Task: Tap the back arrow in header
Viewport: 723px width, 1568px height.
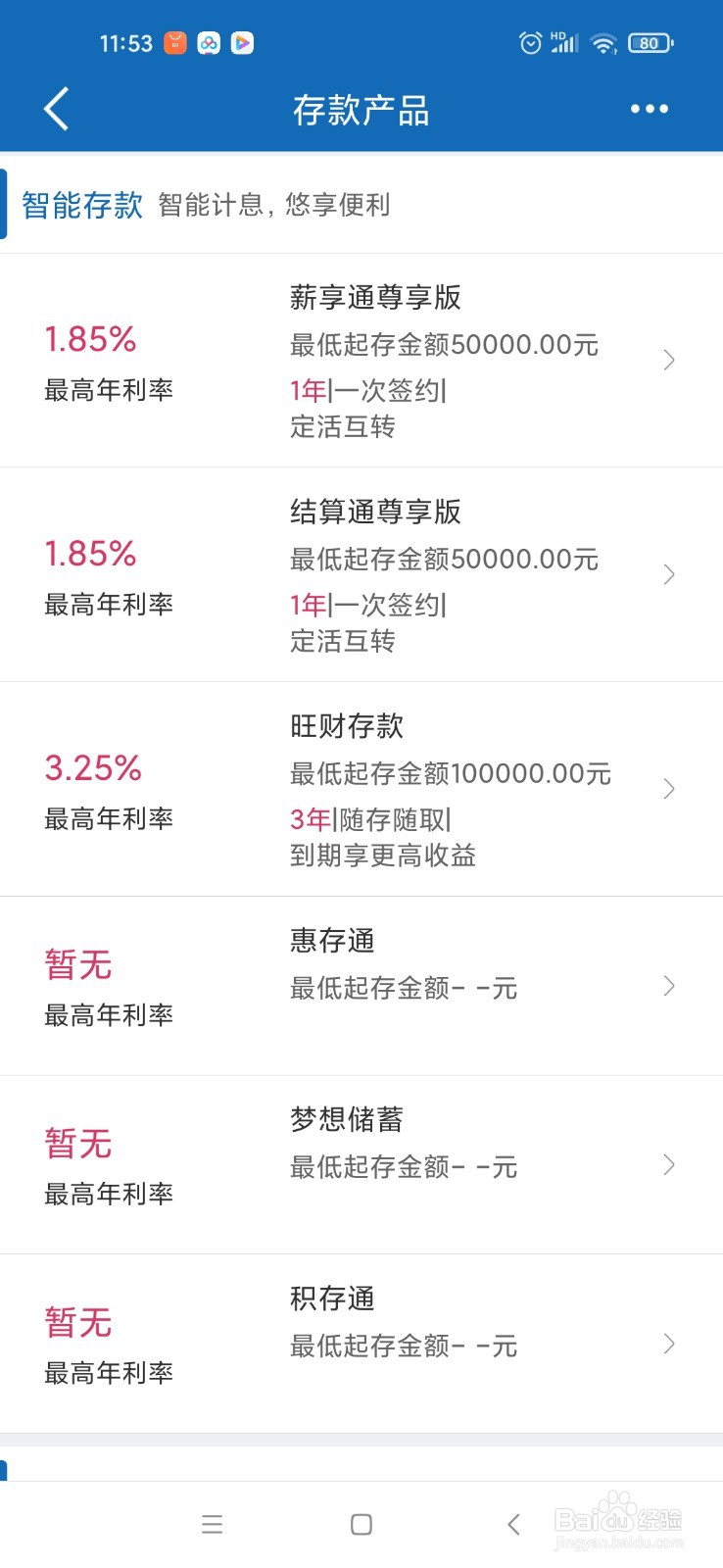Action: pos(57,109)
